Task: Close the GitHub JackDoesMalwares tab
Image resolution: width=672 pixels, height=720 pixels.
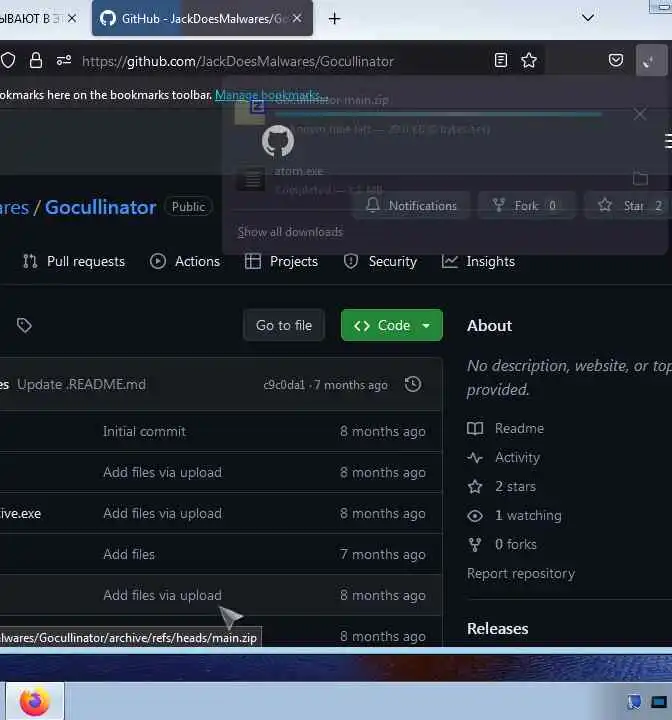Action: point(297,18)
